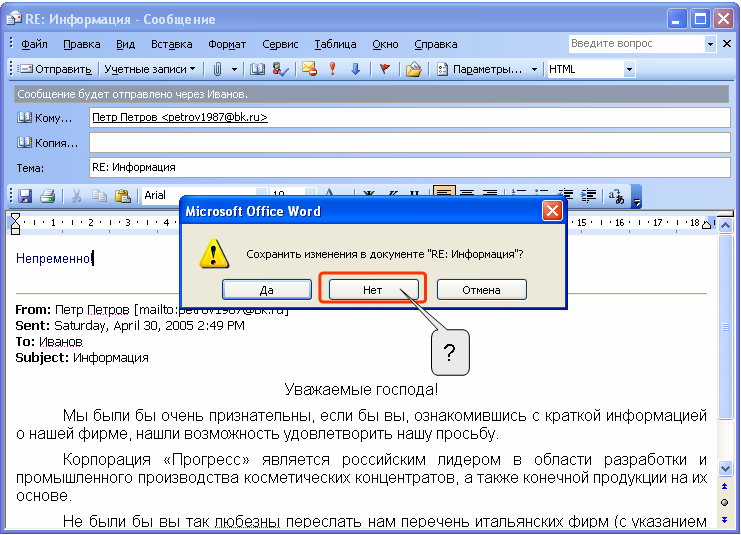
Task: Click the Кому address field
Action: (410, 117)
